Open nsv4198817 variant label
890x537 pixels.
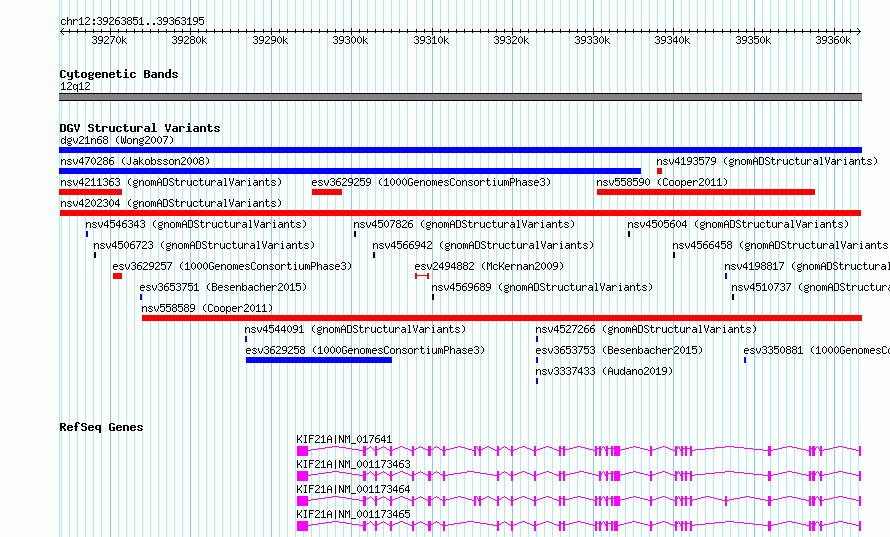pyautogui.click(x=807, y=266)
